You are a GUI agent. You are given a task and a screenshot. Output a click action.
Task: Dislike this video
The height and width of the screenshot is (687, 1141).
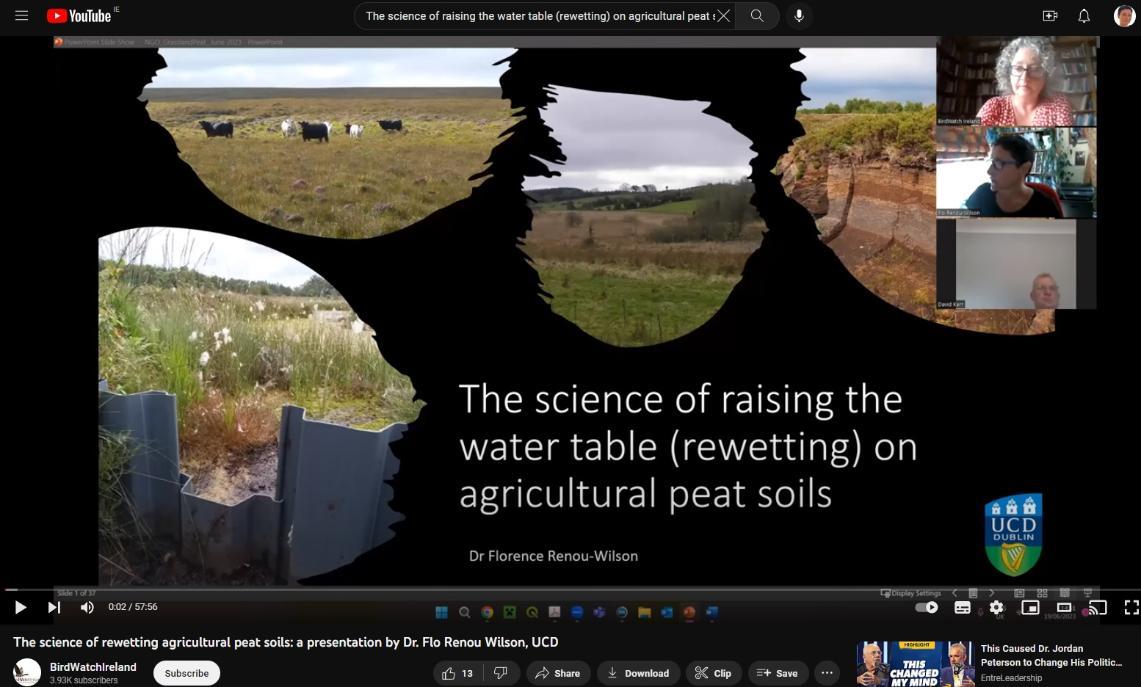[x=501, y=673]
